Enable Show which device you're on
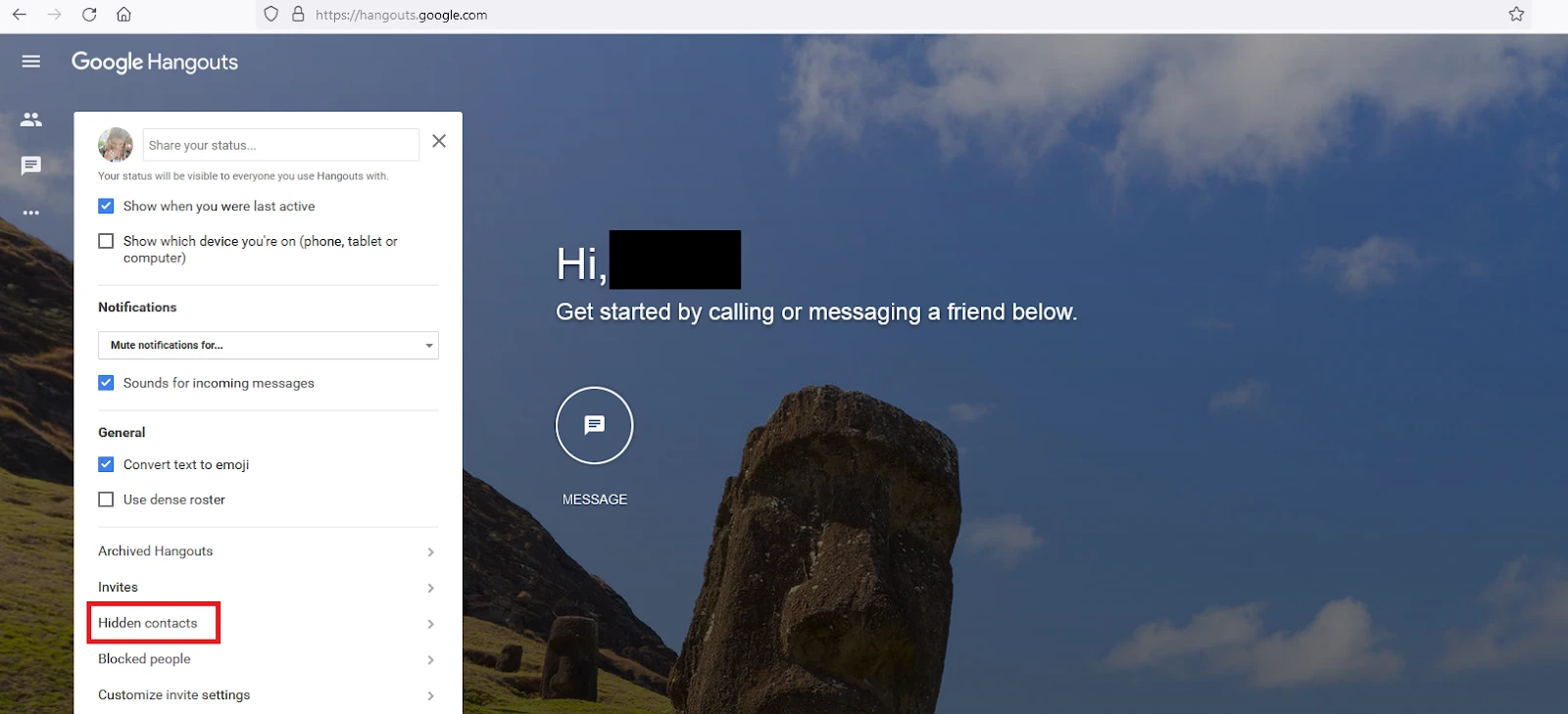 pyautogui.click(x=106, y=241)
